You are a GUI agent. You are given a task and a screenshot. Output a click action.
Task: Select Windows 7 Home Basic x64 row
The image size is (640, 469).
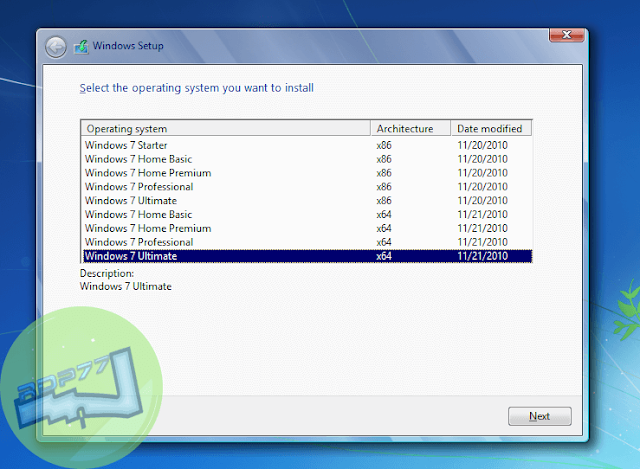pos(308,215)
